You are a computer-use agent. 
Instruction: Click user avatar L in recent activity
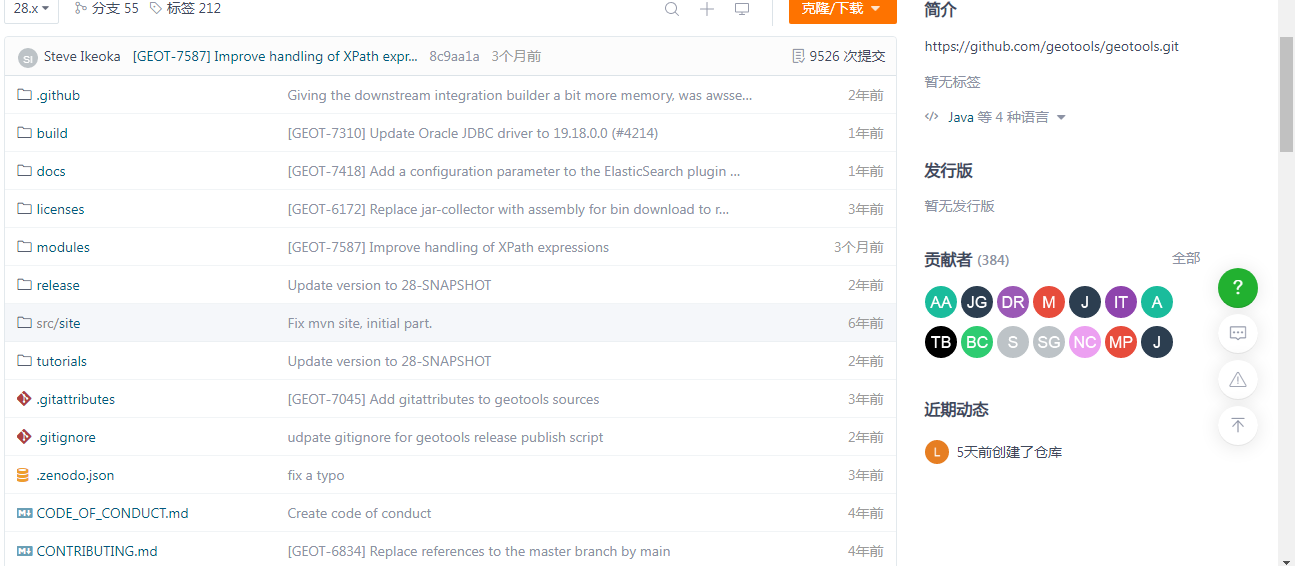pos(936,452)
